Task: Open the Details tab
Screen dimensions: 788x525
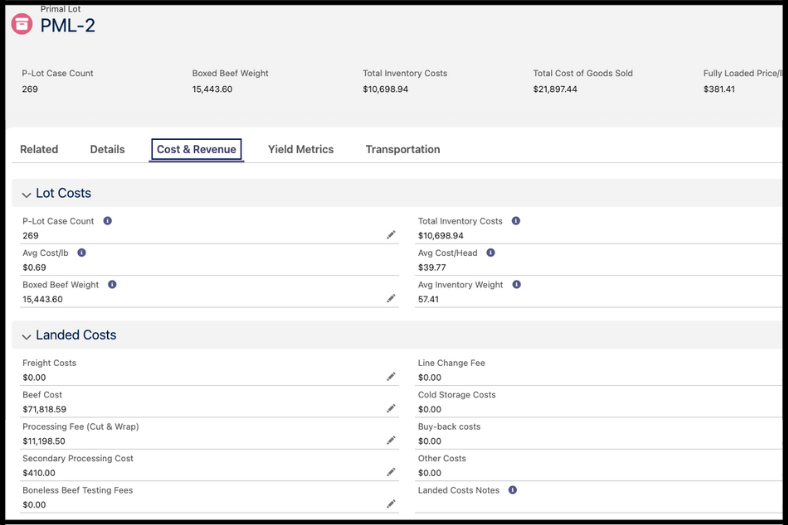Action: [x=107, y=150]
